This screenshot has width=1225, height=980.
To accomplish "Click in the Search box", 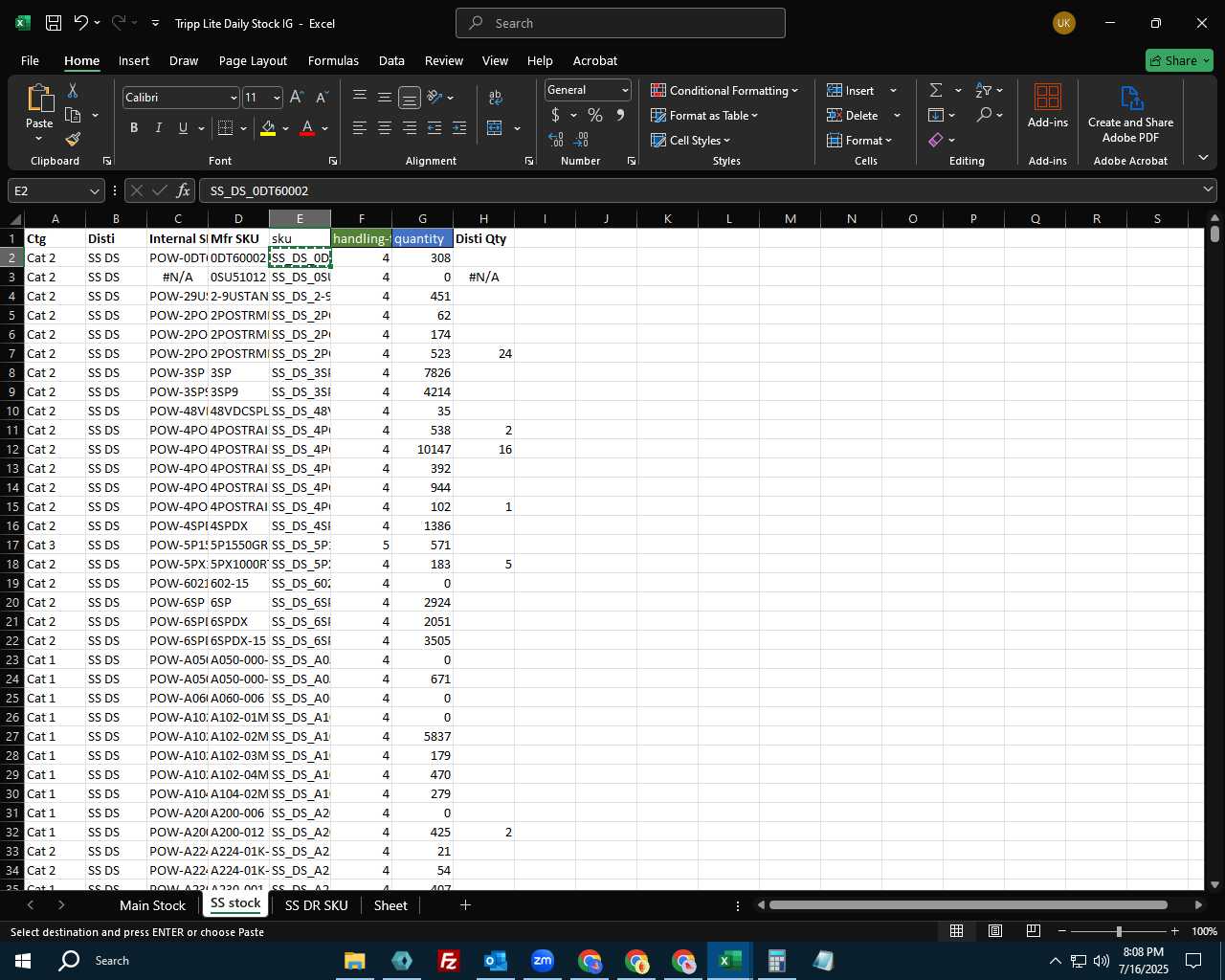I will [620, 23].
